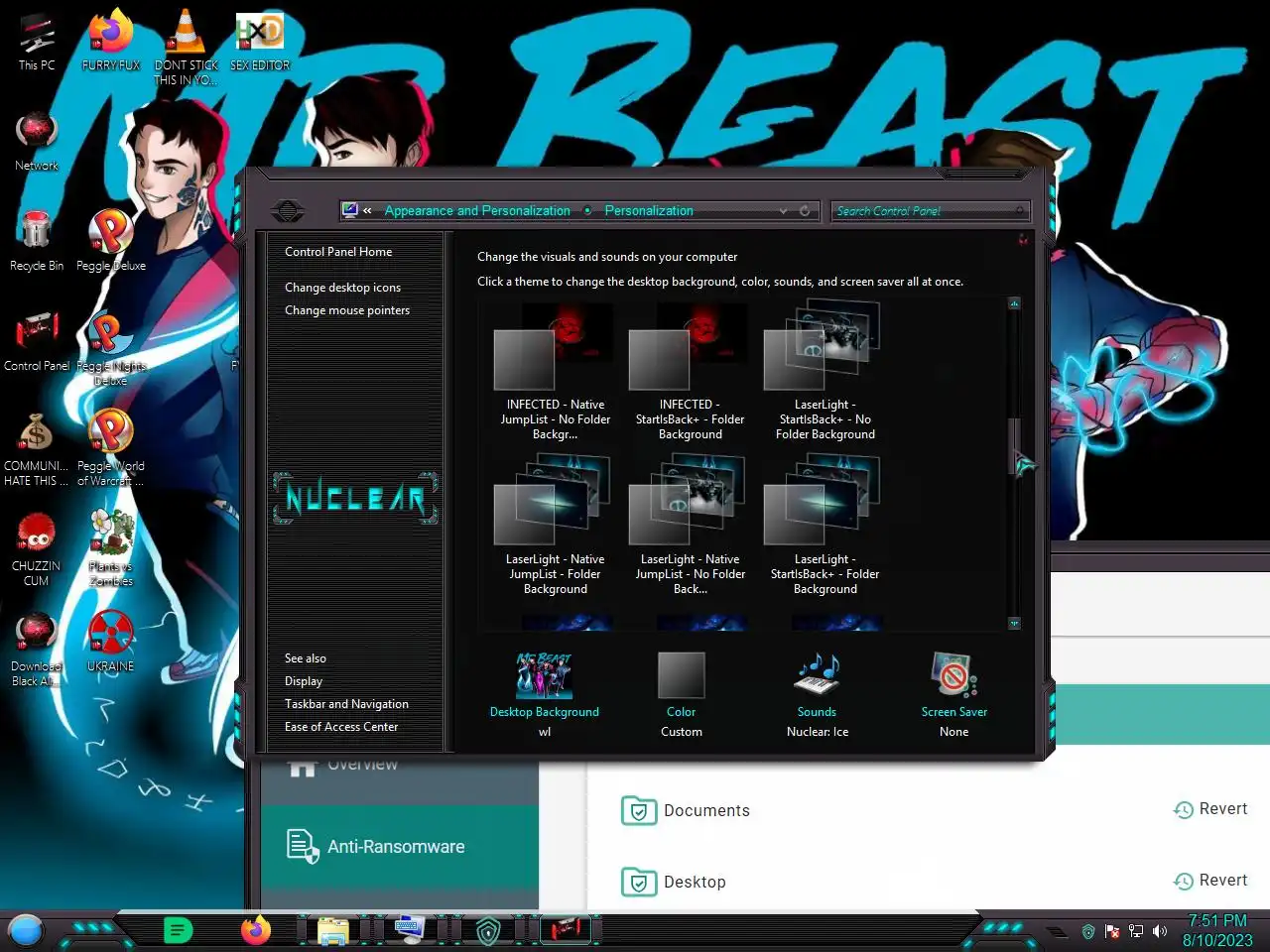Select LaserLight StartIsBack+ Folder Background theme
1270x952 pixels.
tap(825, 526)
